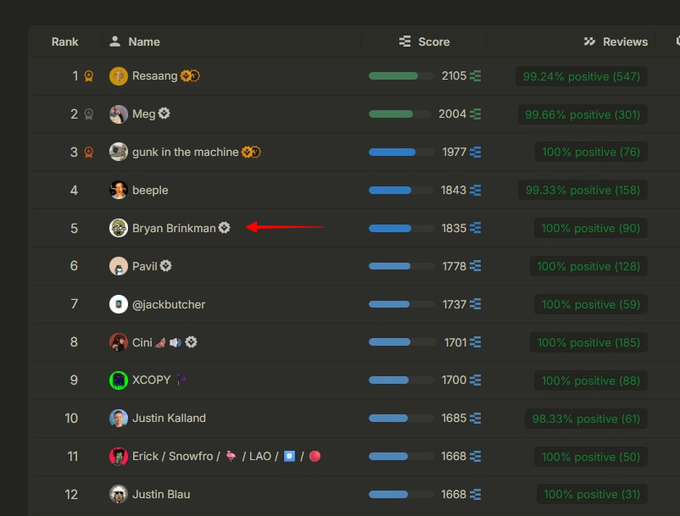
Task: Open 98.33% positive (61) reviews badge
Action: tap(586, 419)
